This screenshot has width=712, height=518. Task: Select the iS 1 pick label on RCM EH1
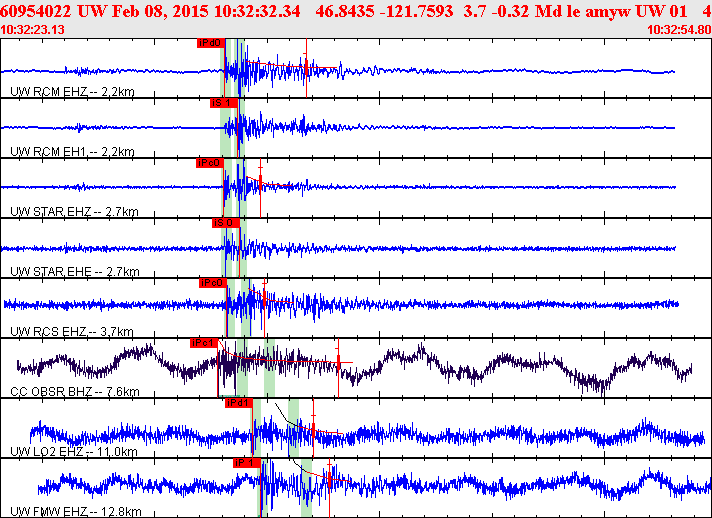tap(224, 103)
